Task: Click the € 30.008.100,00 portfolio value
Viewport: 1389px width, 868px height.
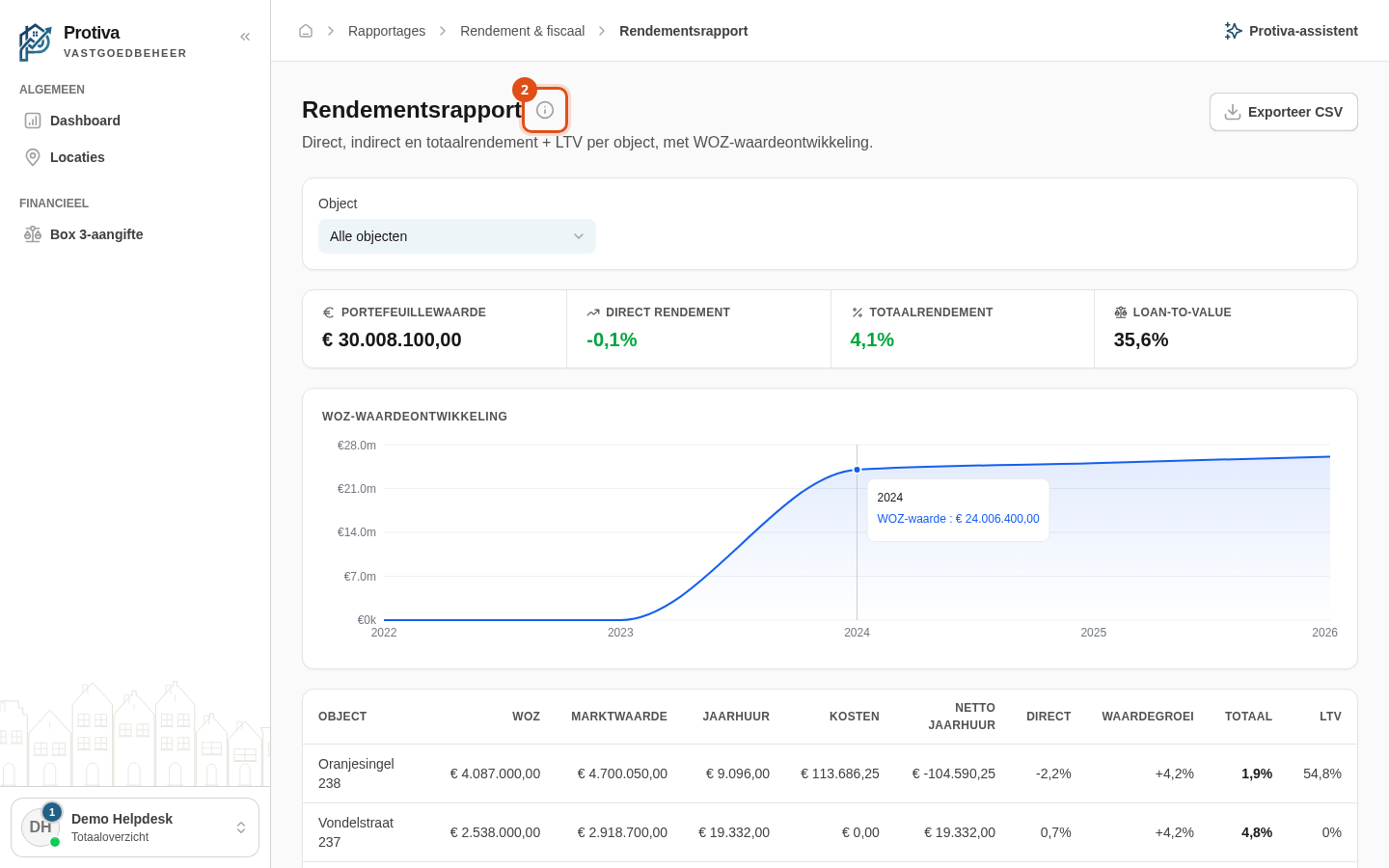Action: coord(392,339)
